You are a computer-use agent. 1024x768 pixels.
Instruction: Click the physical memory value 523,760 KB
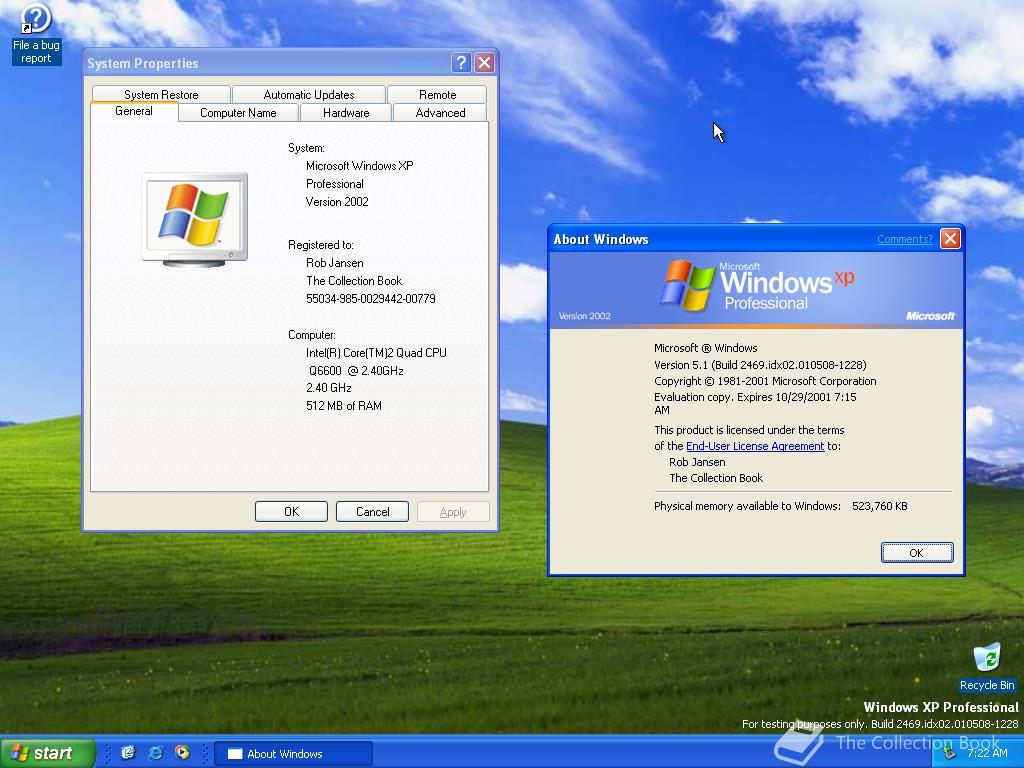coord(880,506)
